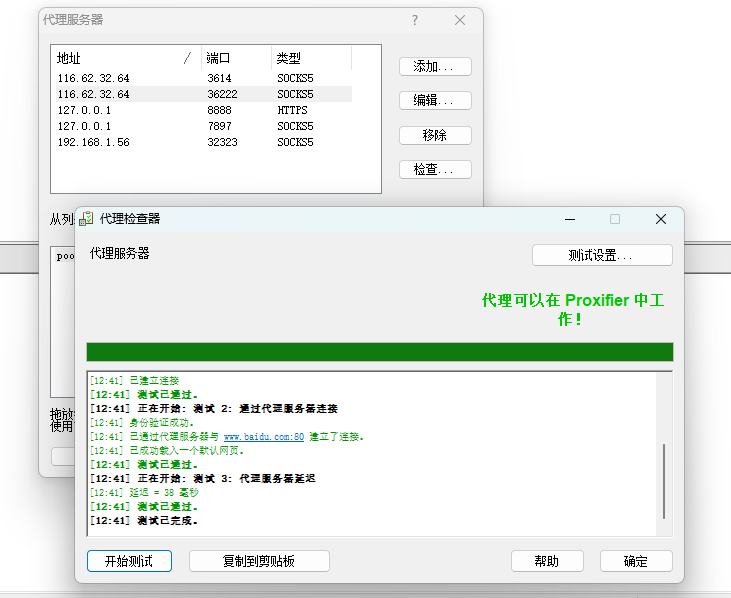731x598 pixels.
Task: Click 确定 in proxy checker window
Action: coord(636,561)
